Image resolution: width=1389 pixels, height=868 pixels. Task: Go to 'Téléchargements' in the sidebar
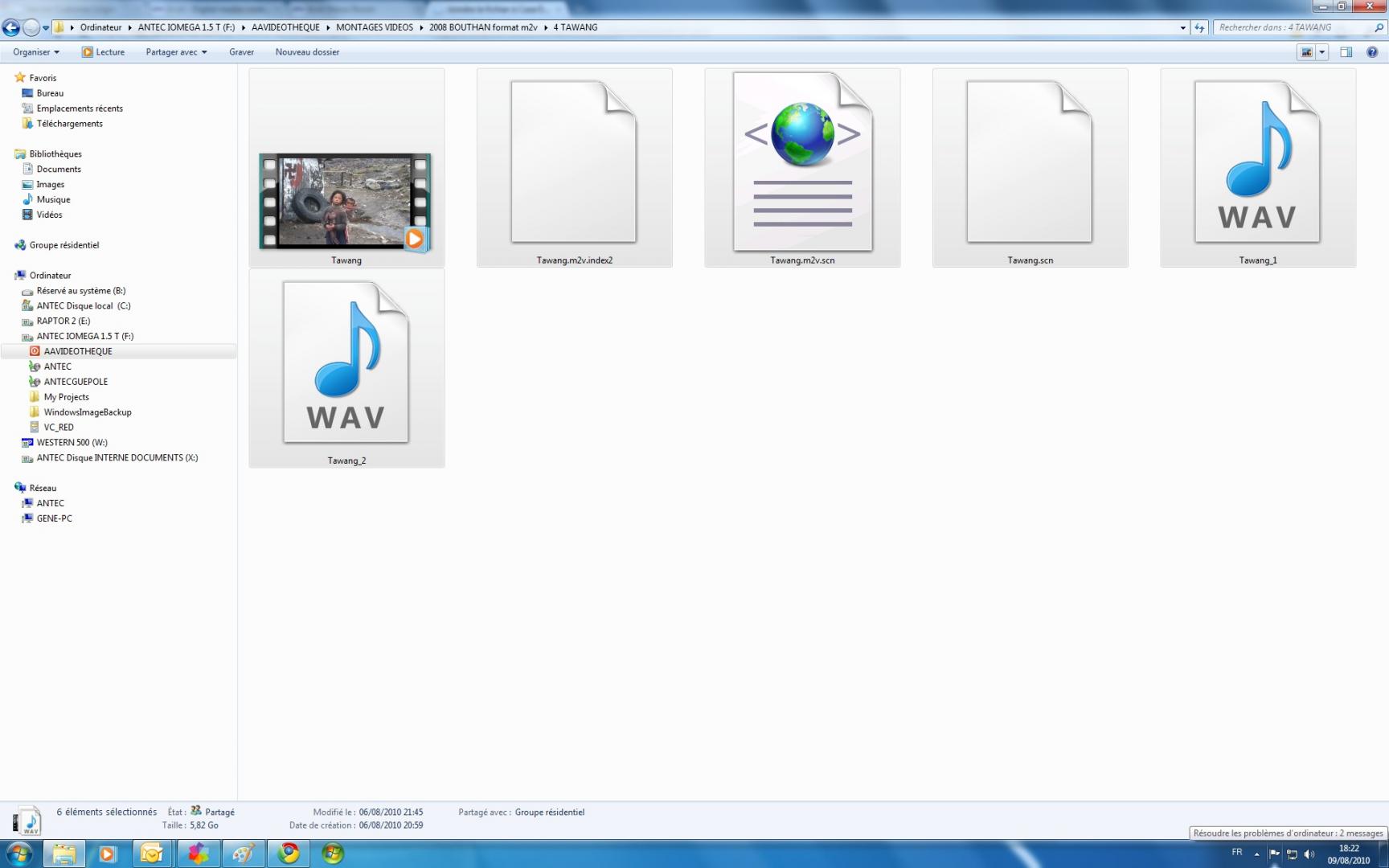coord(69,124)
